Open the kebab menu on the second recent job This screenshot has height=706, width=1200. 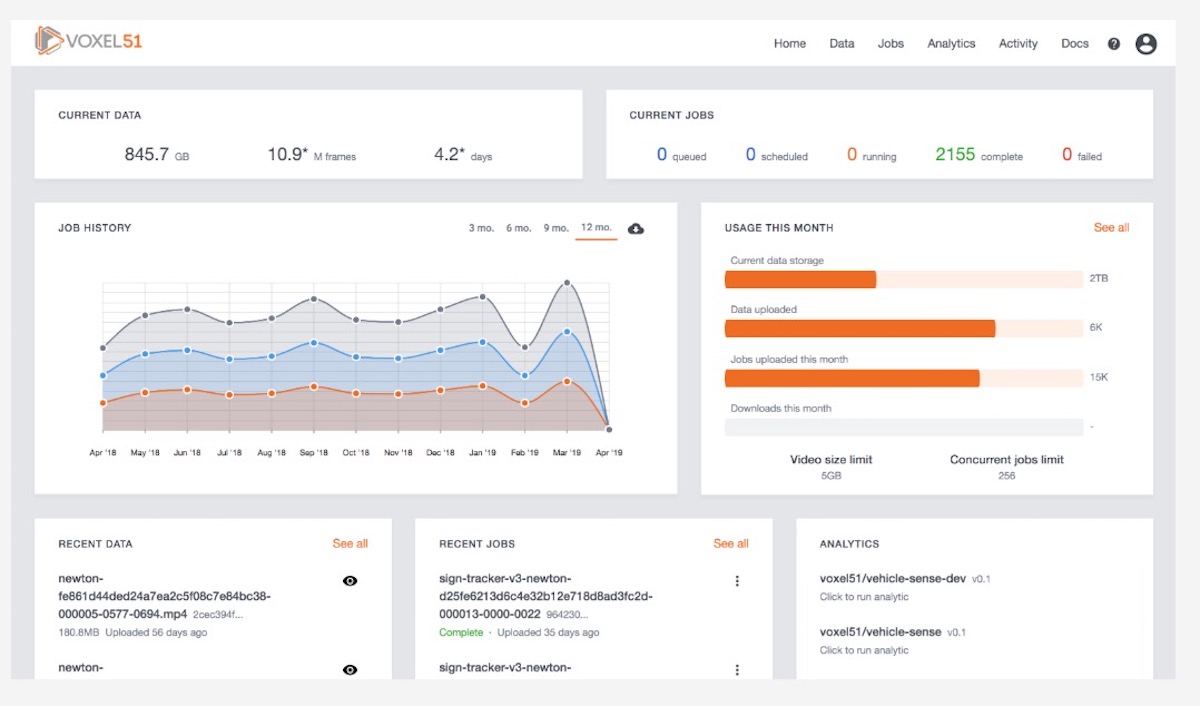[x=737, y=668]
